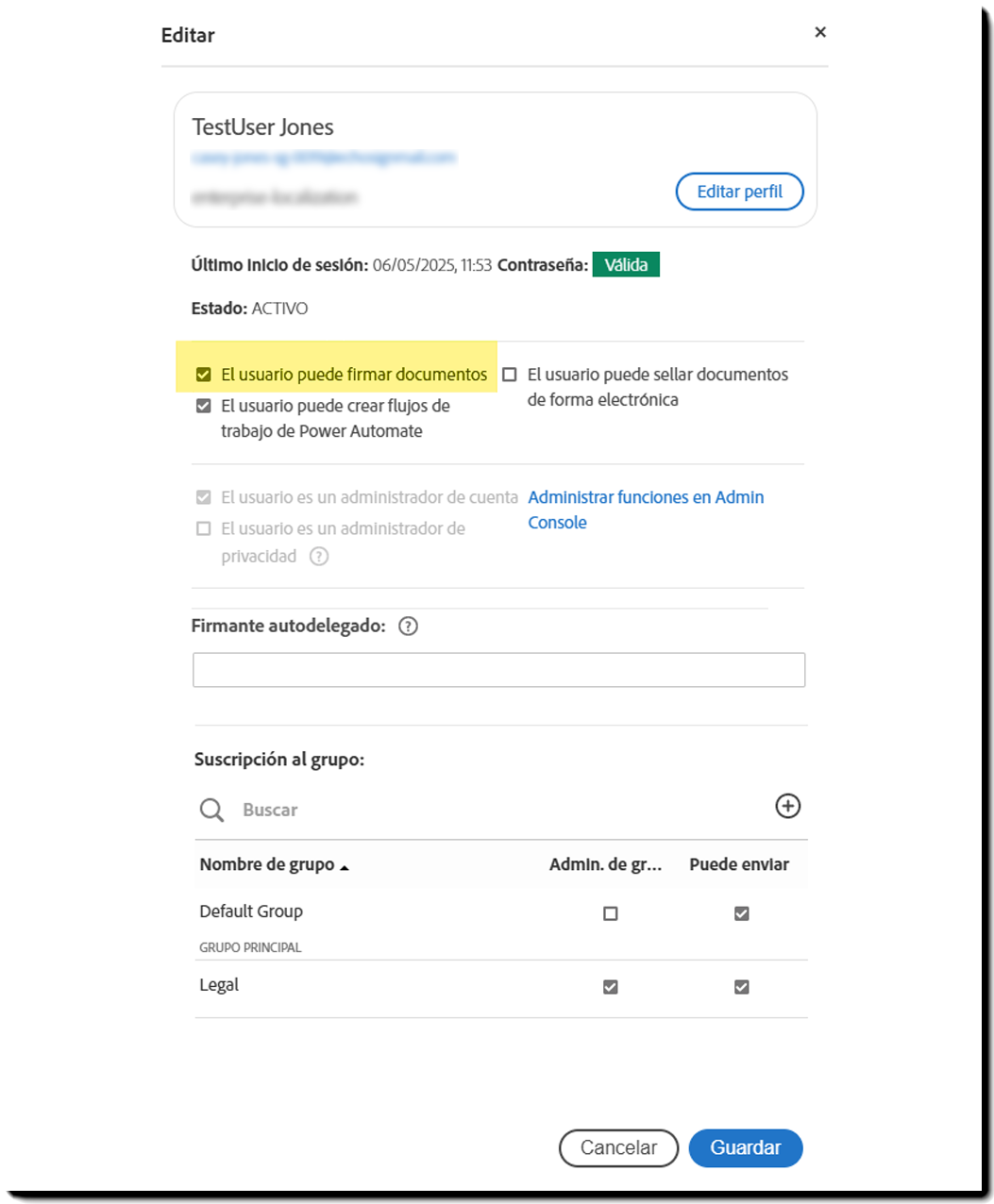Add a group with the plus icon
Viewport: 994px width, 1204px height.
coord(788,806)
